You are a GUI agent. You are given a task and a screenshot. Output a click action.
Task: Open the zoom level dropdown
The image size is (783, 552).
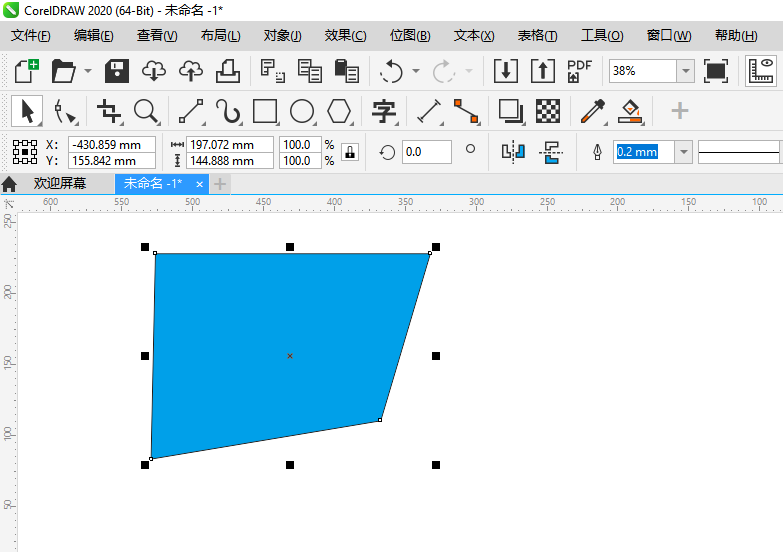685,71
